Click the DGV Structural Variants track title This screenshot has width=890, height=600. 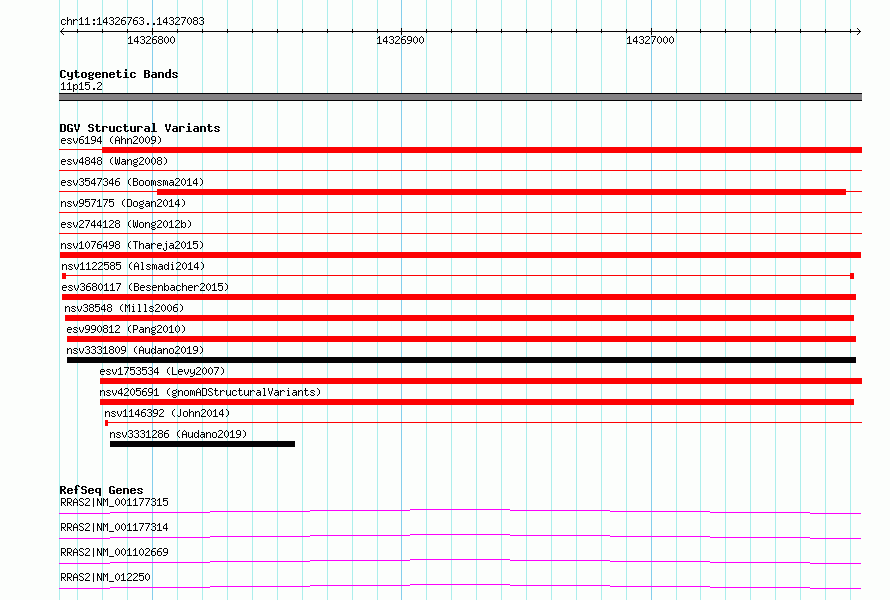point(140,128)
